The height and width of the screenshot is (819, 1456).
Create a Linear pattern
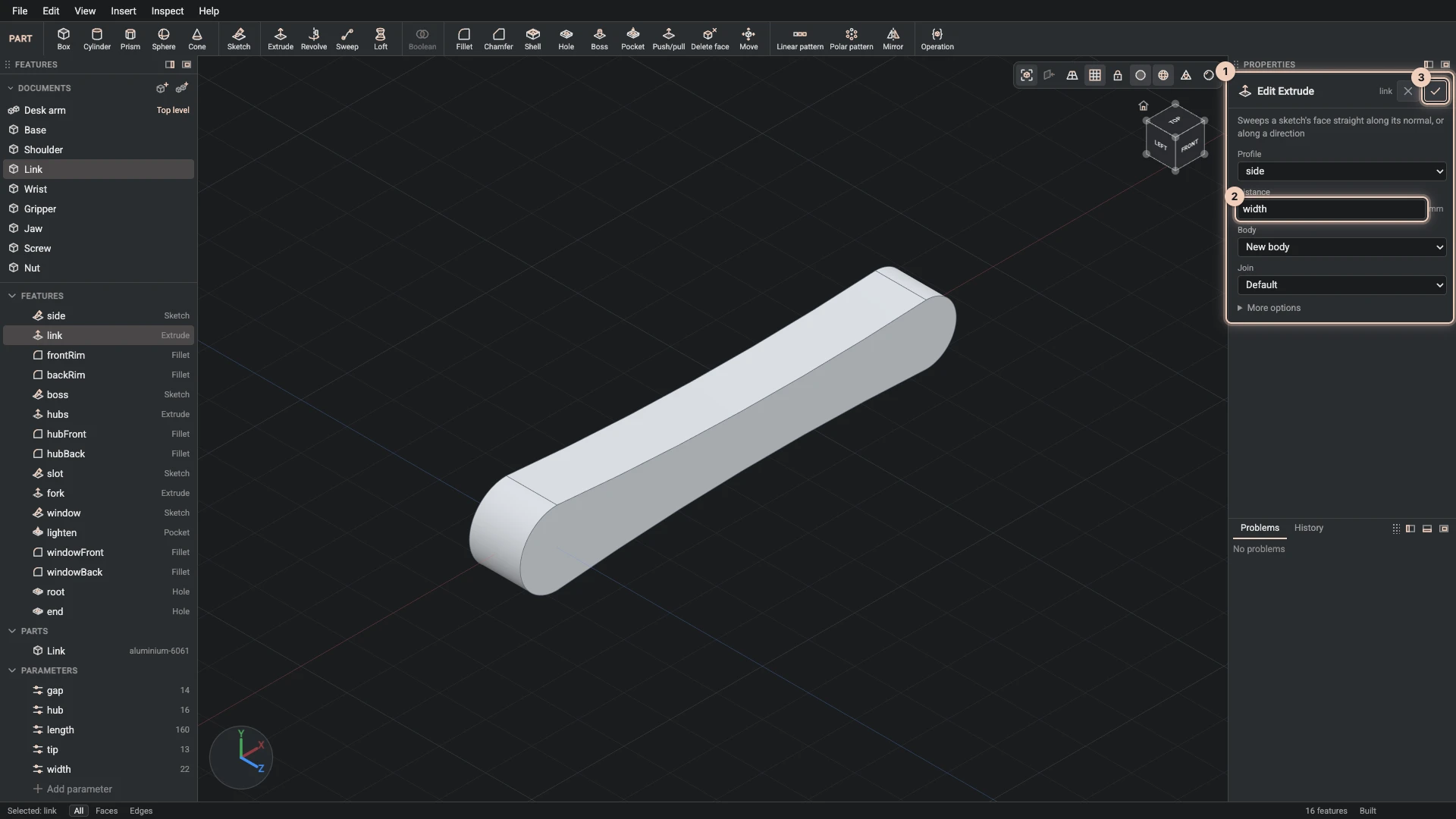[800, 39]
